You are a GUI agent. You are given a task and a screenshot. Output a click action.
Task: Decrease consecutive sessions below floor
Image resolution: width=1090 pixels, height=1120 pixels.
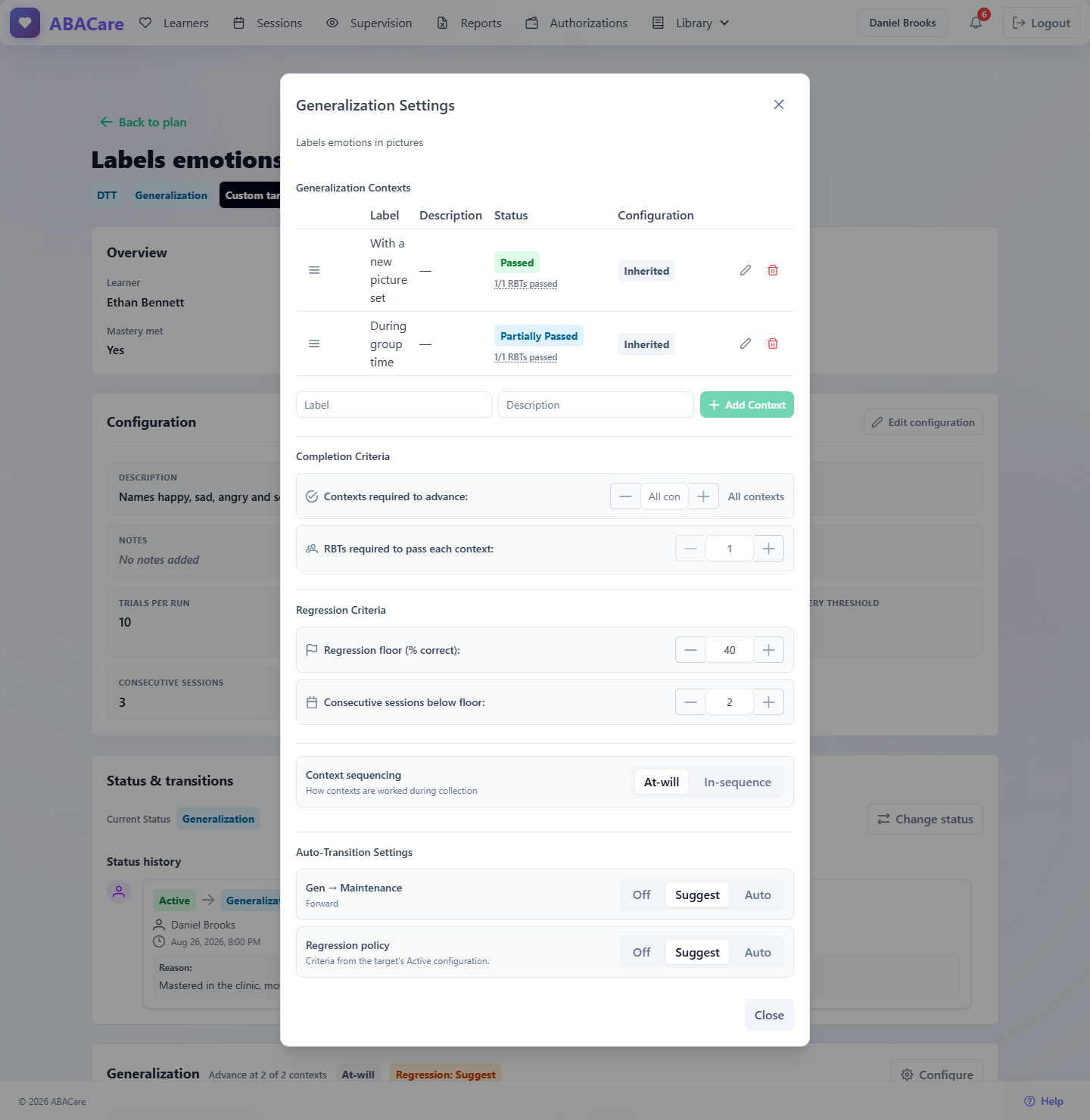tap(690, 702)
